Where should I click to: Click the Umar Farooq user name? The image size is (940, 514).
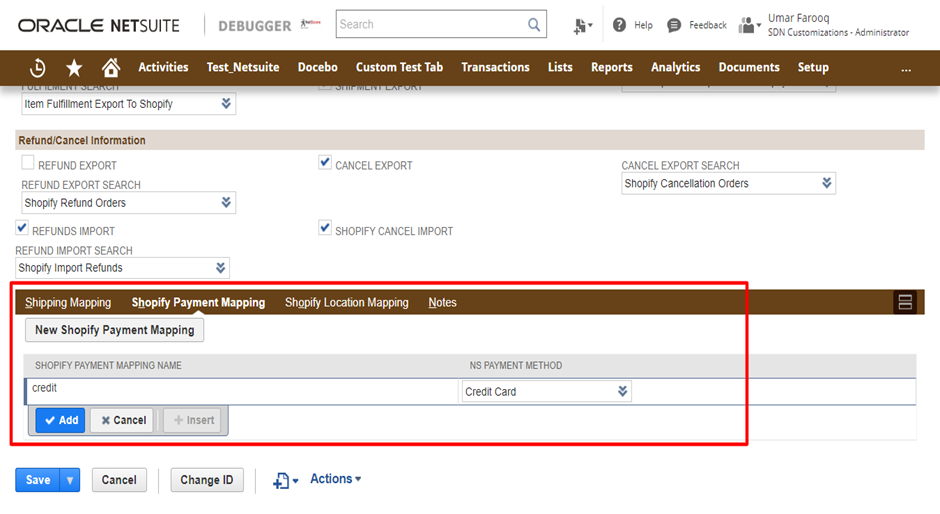tap(799, 18)
